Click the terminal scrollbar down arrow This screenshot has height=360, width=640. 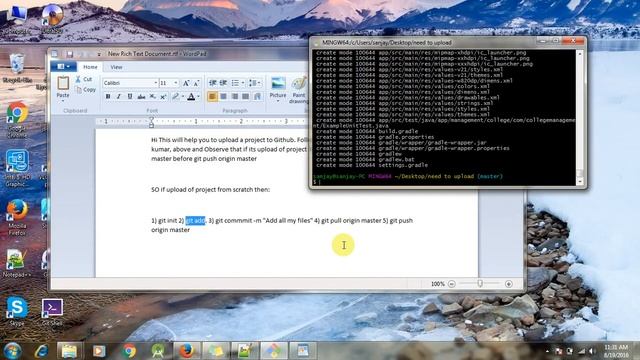click(x=580, y=181)
